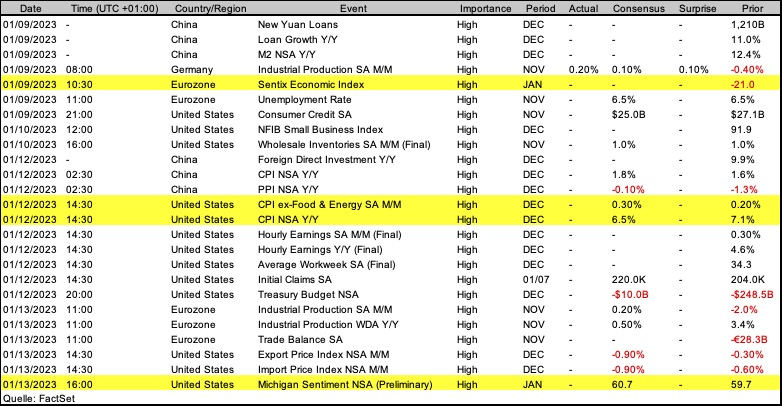782x406 pixels.
Task: Select the Consumer Credit SA event
Action: pyautogui.click(x=305, y=114)
